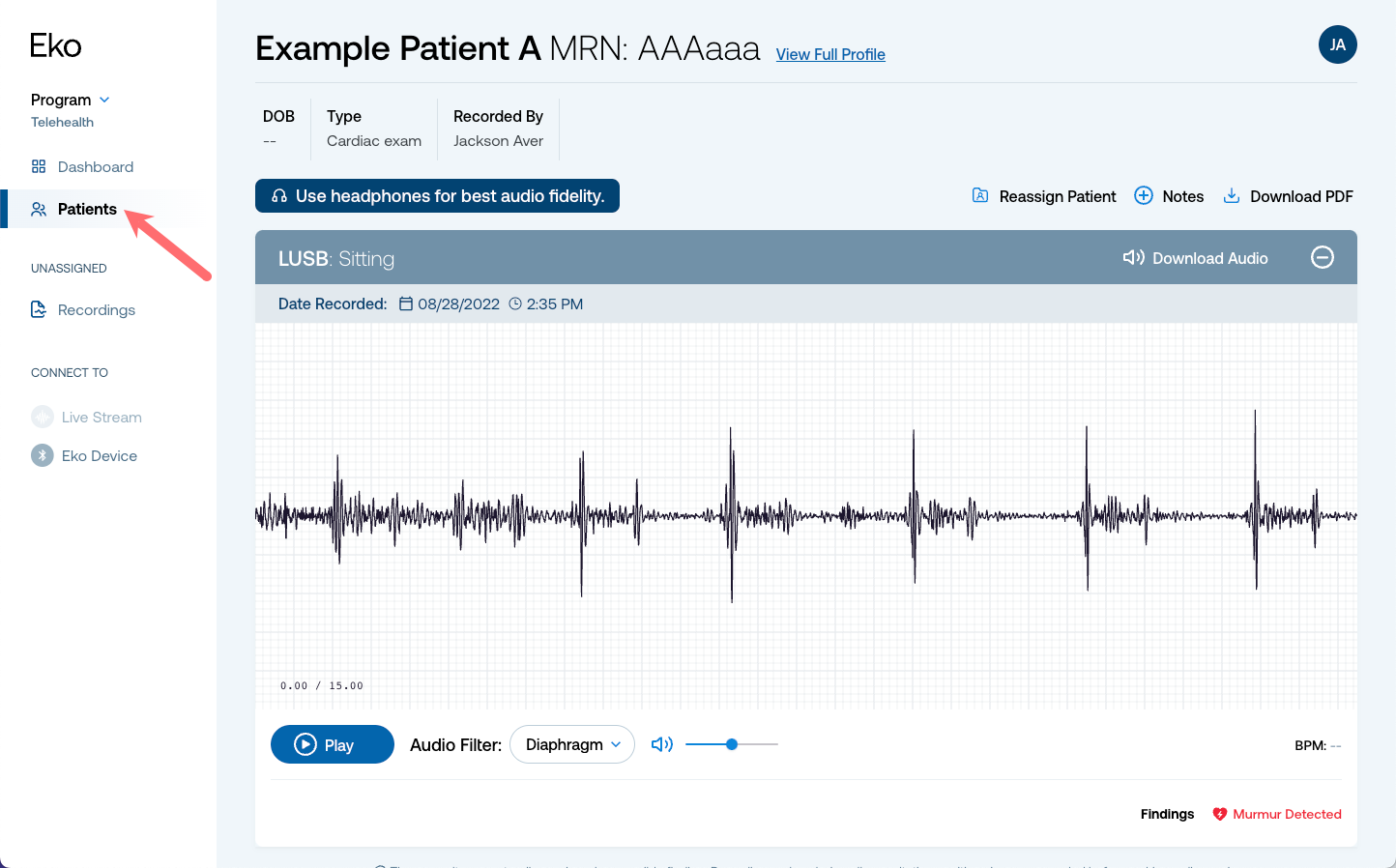Image resolution: width=1396 pixels, height=868 pixels.
Task: Click the calendar icon by the date recorded
Action: pyautogui.click(x=406, y=304)
